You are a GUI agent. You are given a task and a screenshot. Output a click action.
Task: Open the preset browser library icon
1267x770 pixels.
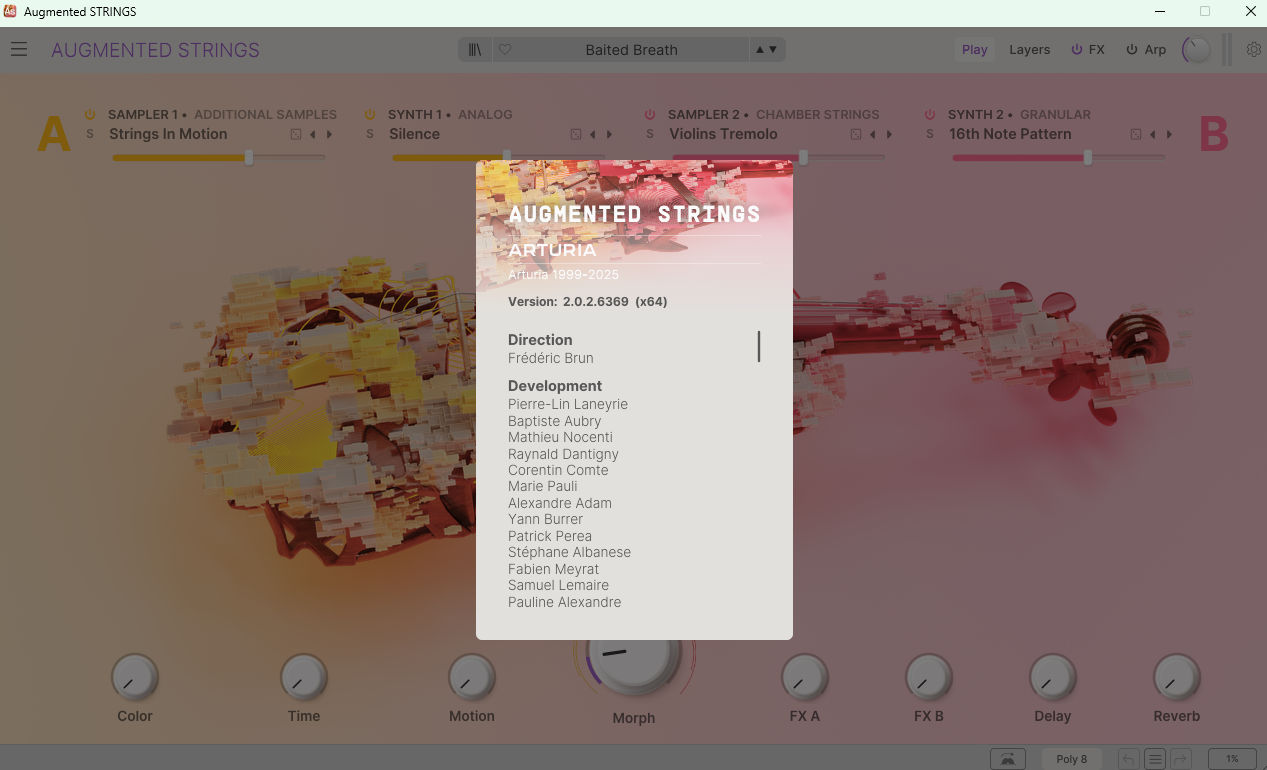click(475, 49)
